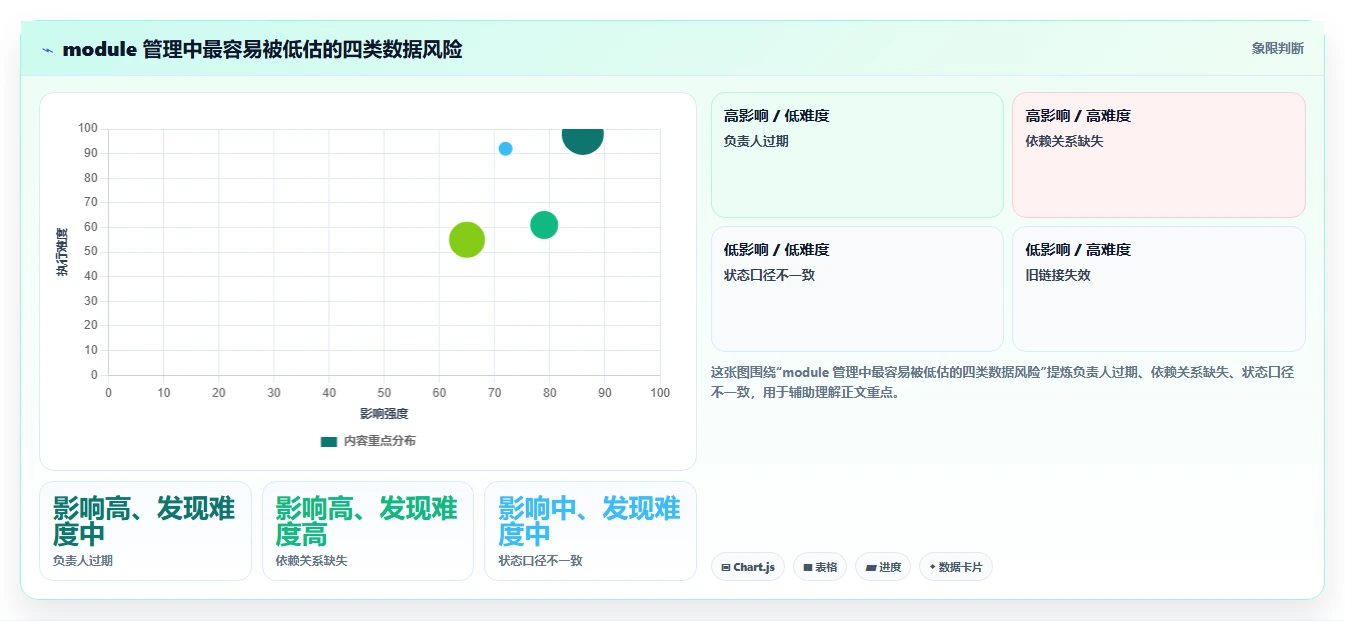Open the 高影响 / 低难度 quadrant card
This screenshot has width=1345, height=621.
point(857,155)
